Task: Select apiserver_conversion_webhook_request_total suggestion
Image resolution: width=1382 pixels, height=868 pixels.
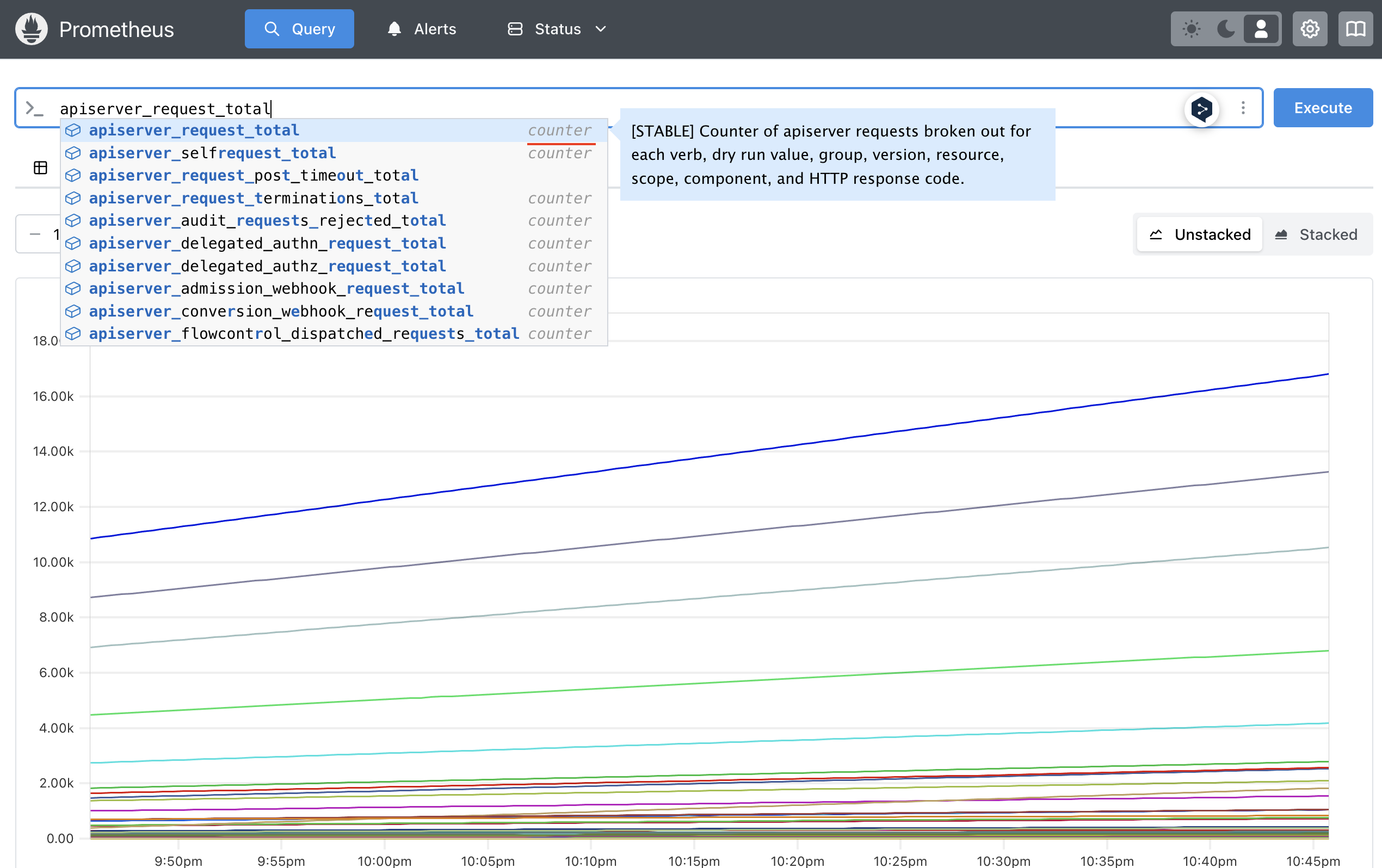Action: [x=334, y=311]
